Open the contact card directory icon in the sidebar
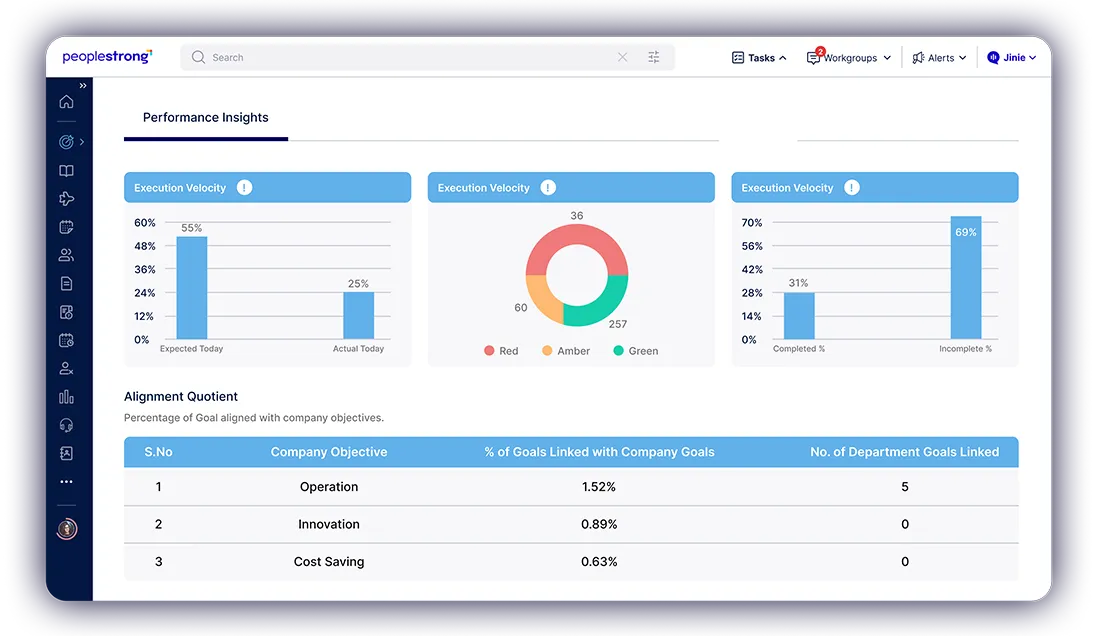This screenshot has width=1100, height=636. [x=66, y=453]
